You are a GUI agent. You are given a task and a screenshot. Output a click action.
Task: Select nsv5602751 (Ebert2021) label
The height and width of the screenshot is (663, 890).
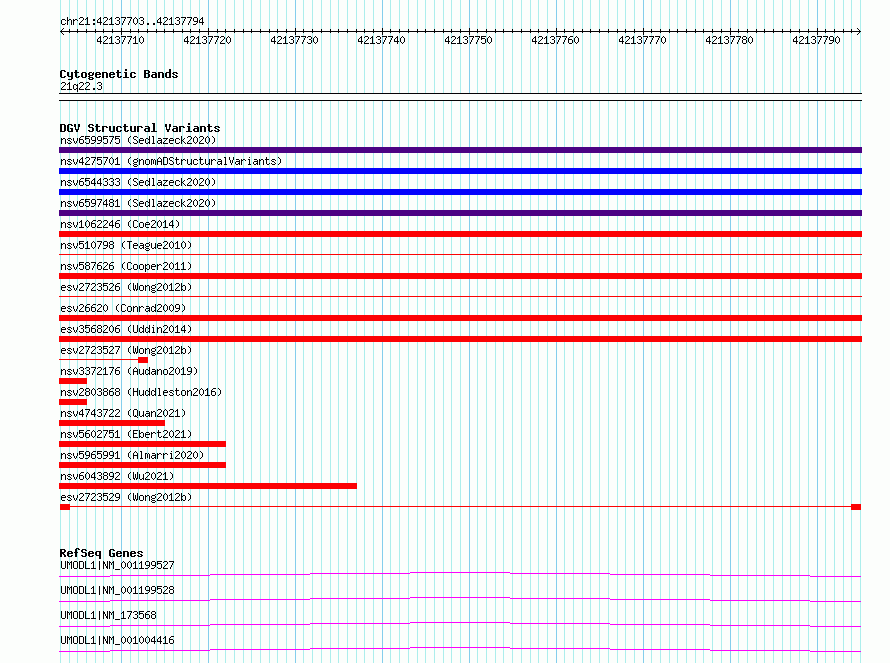click(x=126, y=434)
